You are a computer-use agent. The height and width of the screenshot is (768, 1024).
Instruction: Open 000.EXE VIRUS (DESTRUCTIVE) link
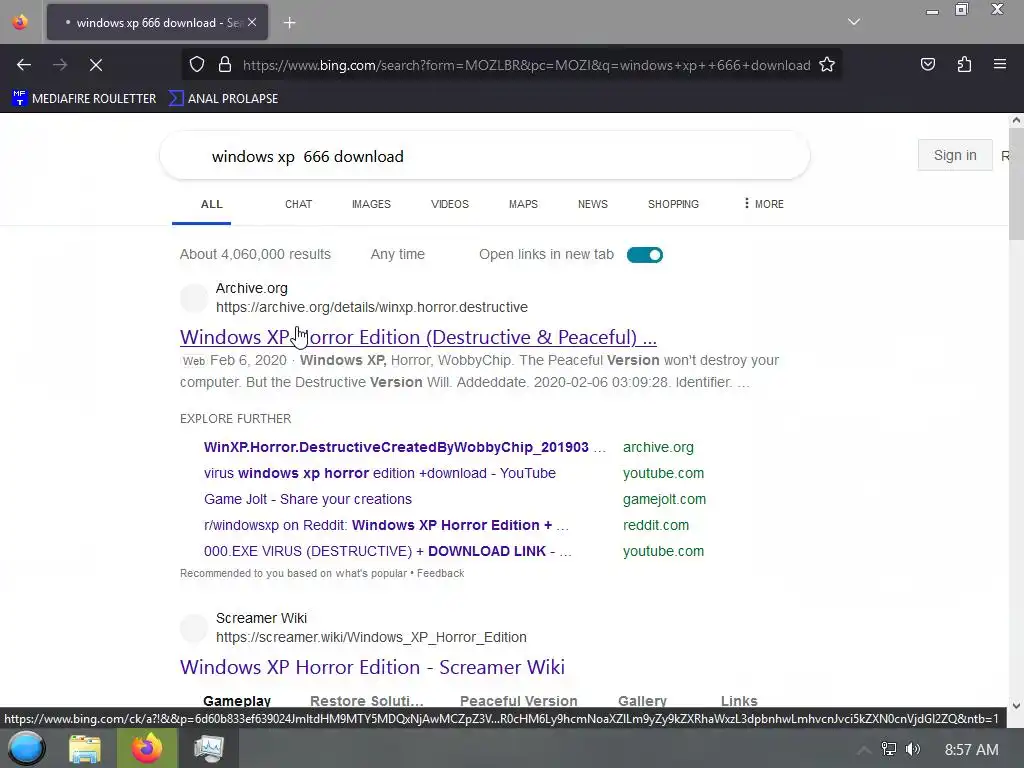point(387,551)
